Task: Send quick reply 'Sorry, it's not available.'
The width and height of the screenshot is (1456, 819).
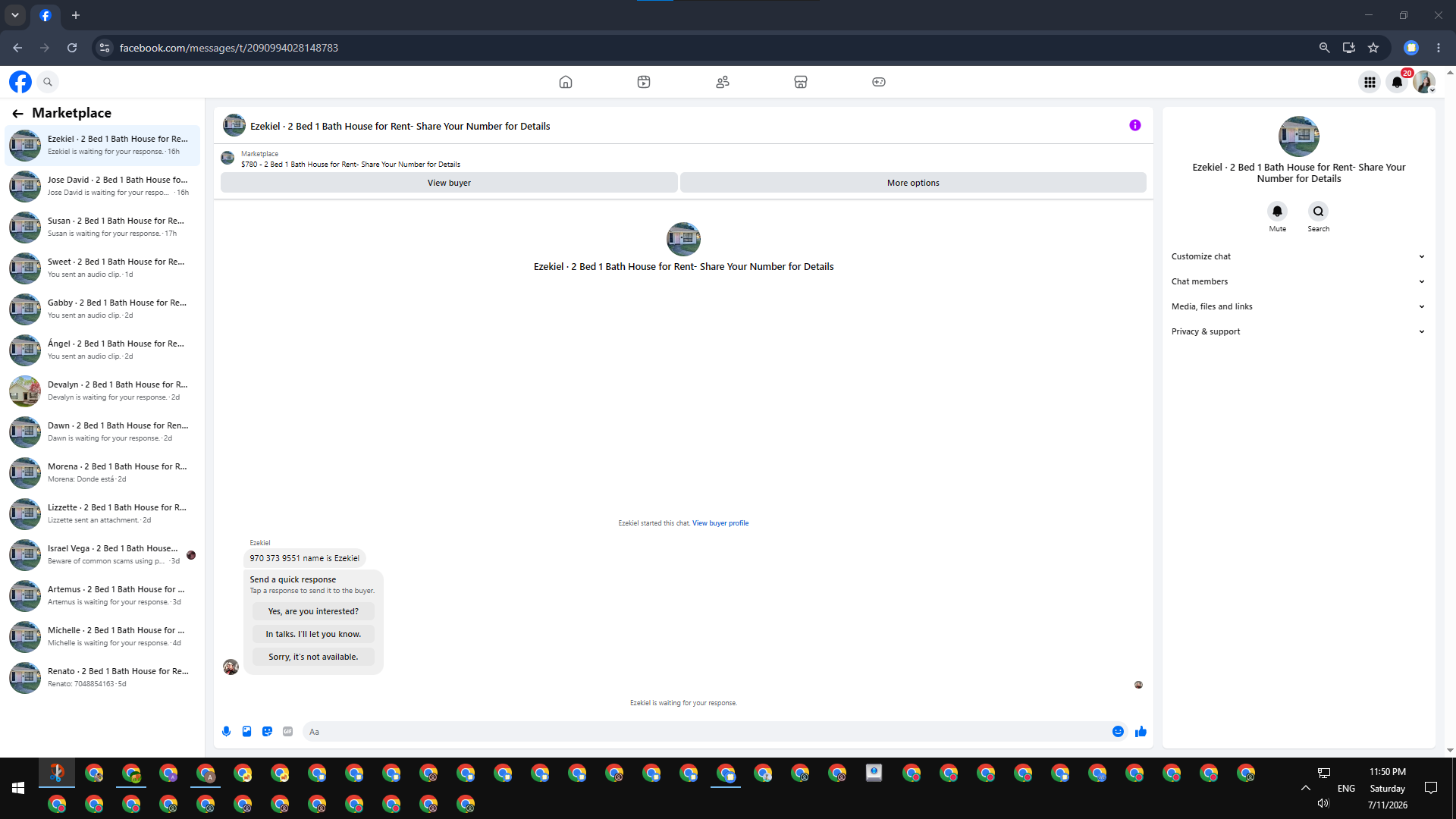Action: click(313, 657)
